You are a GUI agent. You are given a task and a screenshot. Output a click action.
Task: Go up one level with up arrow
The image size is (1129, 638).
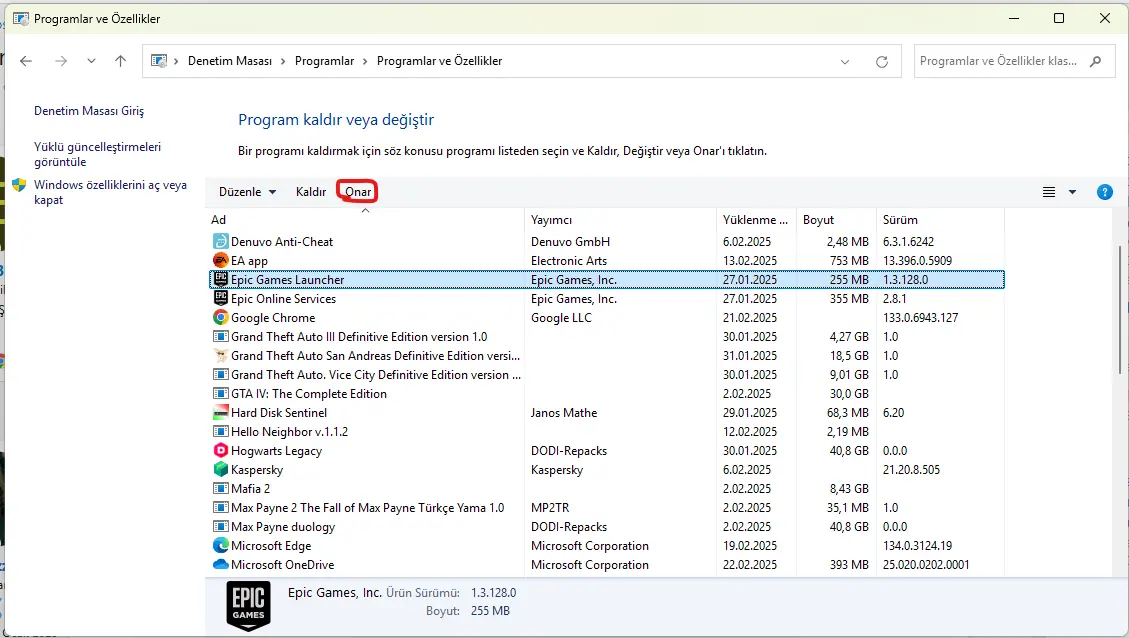pos(120,61)
